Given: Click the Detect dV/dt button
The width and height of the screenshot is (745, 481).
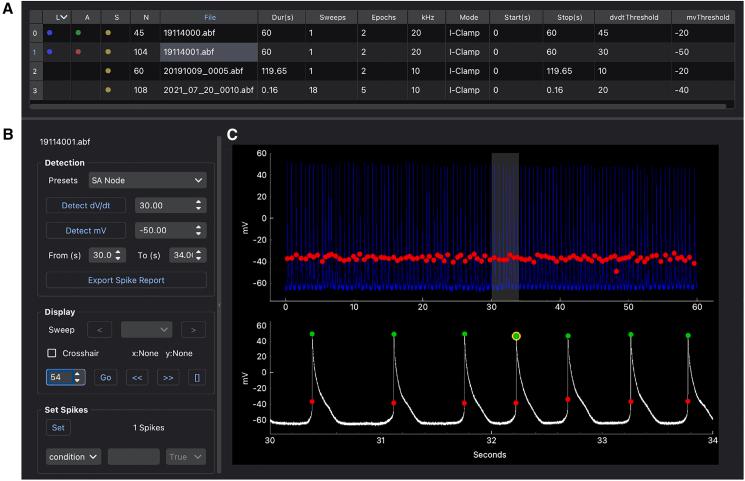Looking at the screenshot, I should (x=86, y=205).
